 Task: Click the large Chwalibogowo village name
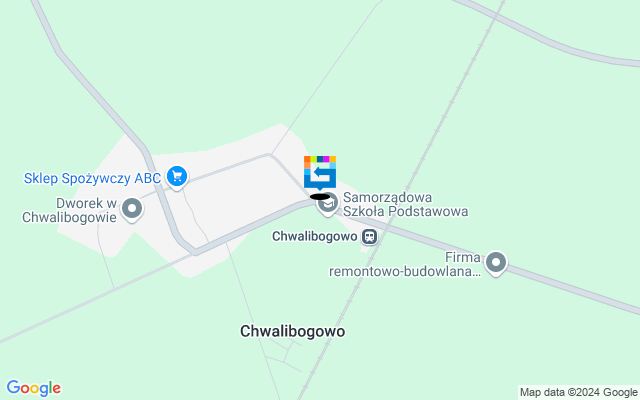coord(293,331)
